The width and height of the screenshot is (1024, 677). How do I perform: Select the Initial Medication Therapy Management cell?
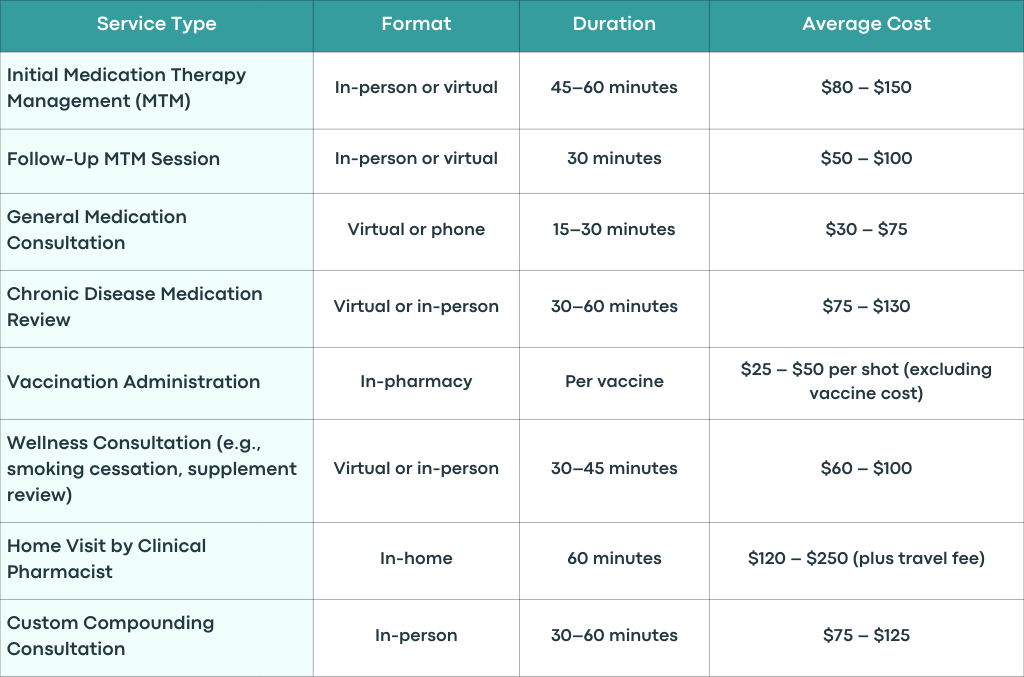157,91
